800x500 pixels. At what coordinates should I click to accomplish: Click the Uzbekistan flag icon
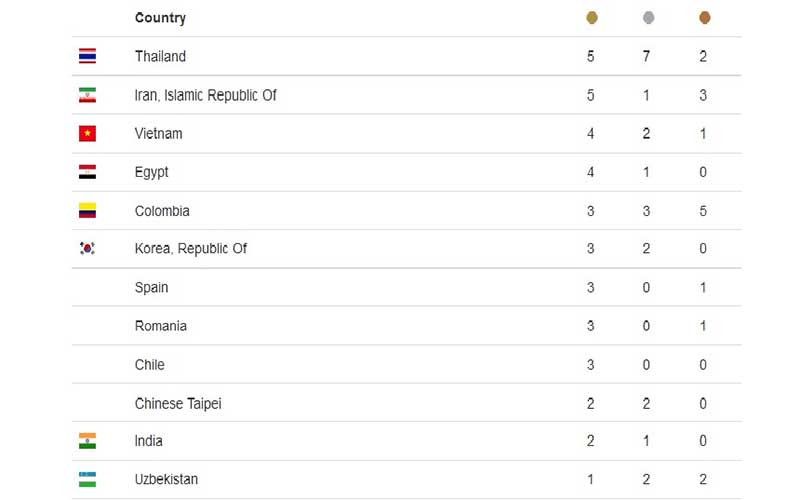click(x=87, y=479)
